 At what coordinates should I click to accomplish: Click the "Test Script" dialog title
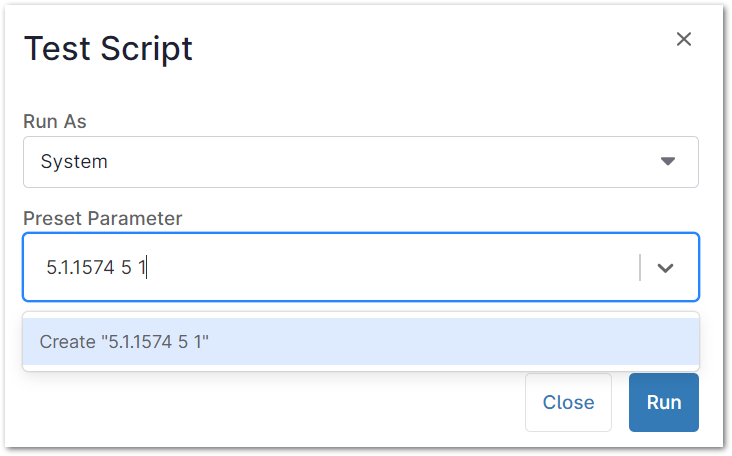coord(108,48)
